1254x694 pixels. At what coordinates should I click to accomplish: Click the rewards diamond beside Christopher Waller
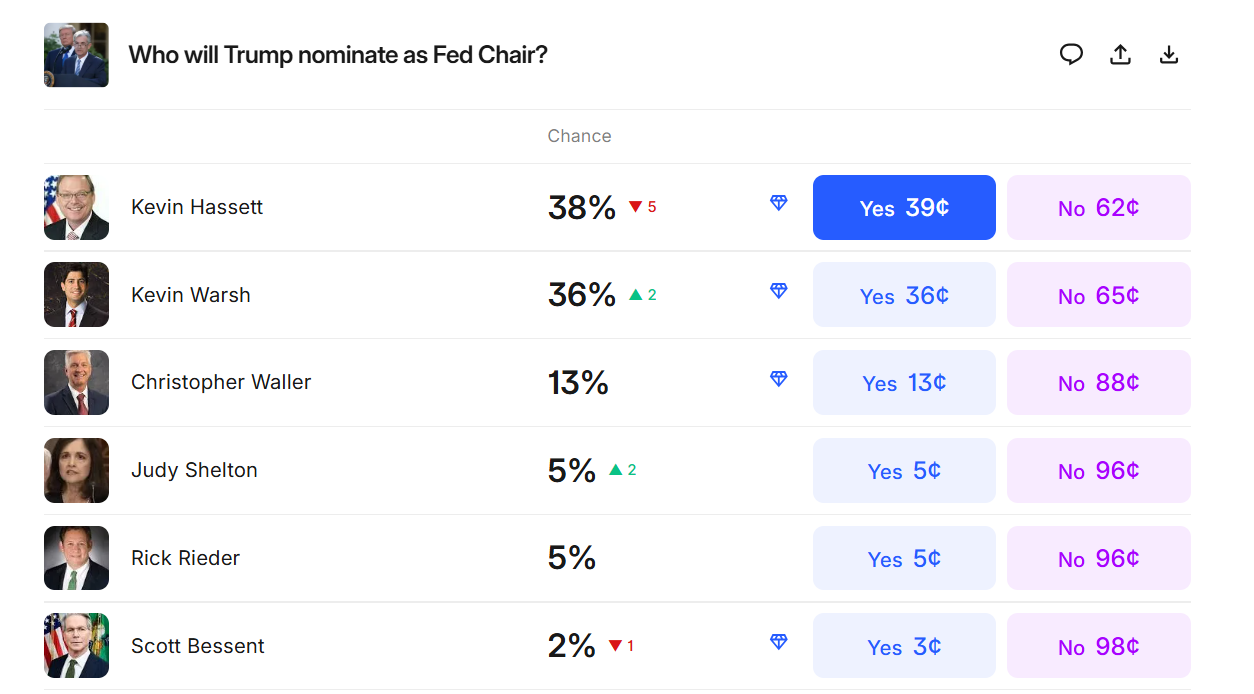(778, 379)
